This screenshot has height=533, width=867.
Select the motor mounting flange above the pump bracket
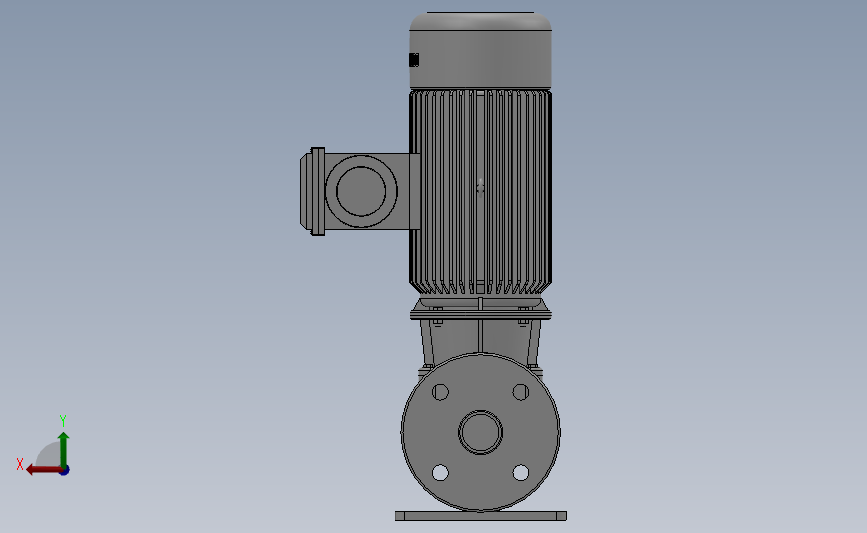[480, 315]
